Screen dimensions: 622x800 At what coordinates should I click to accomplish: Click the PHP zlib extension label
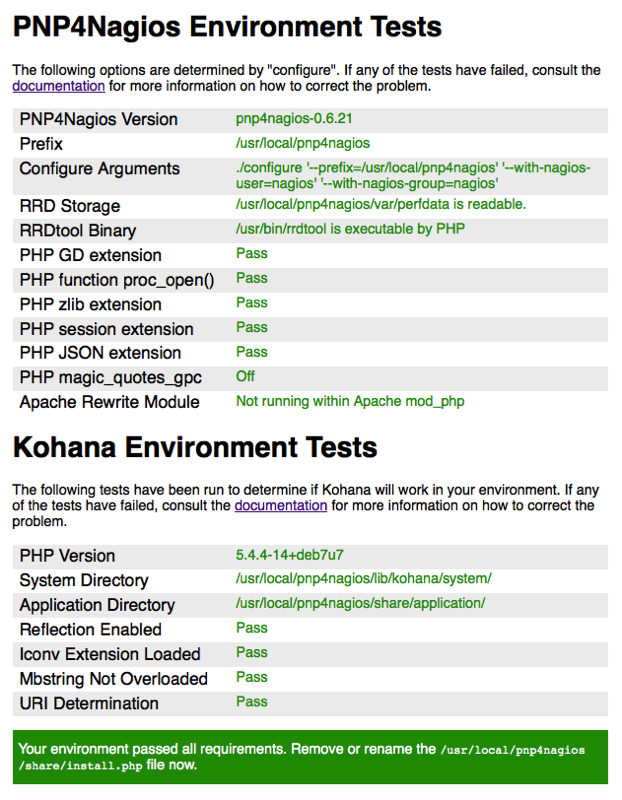[90, 304]
